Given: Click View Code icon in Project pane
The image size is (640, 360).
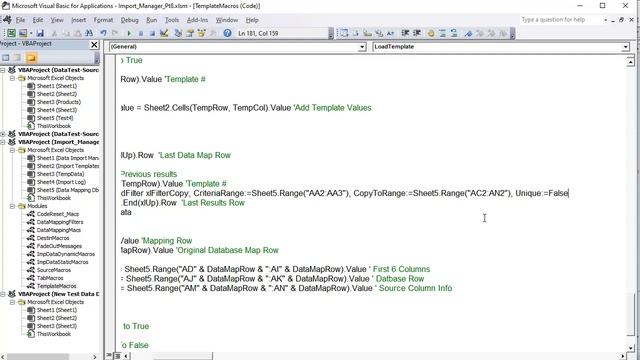Looking at the screenshot, I should 6,58.
